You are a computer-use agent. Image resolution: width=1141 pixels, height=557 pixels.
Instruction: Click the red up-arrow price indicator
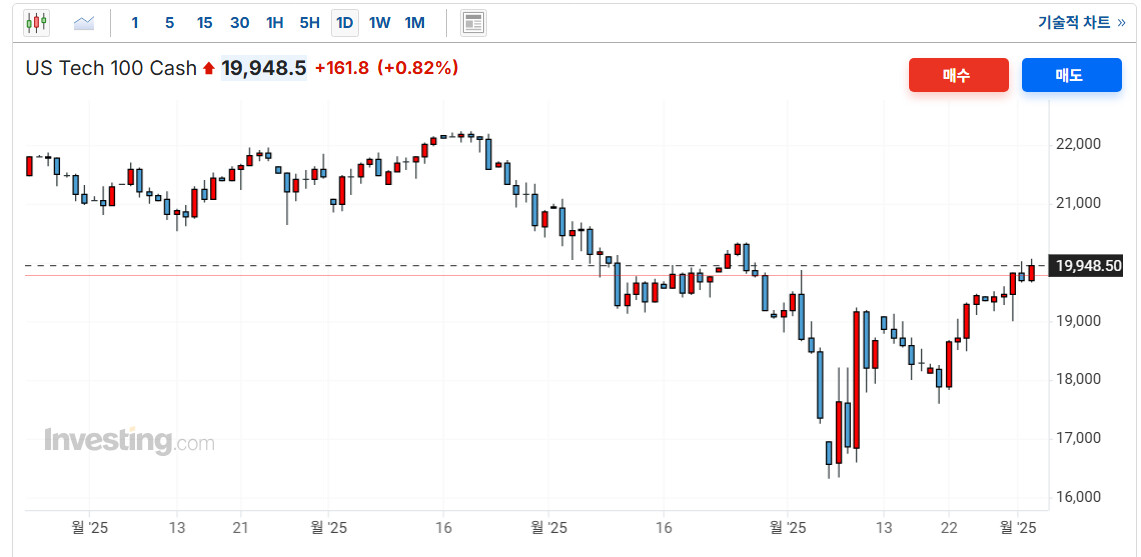coord(208,69)
